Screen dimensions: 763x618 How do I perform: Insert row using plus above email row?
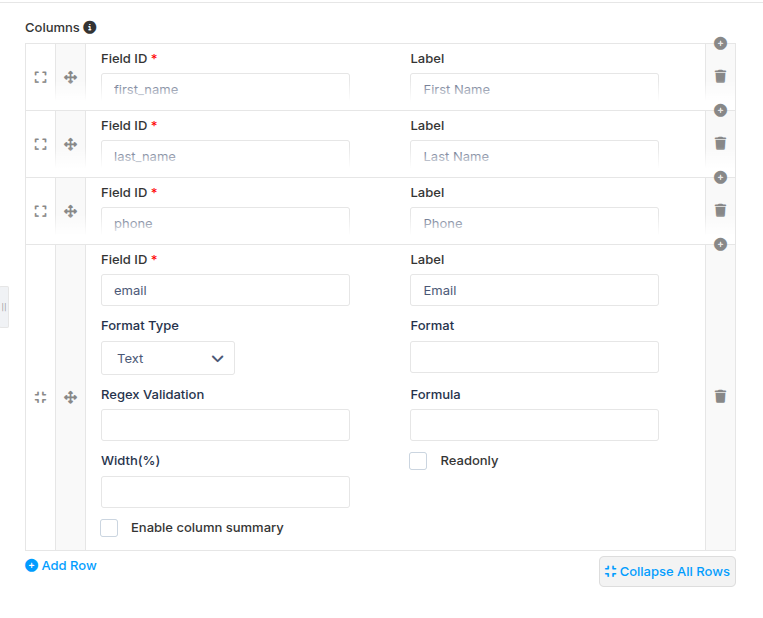tap(720, 244)
